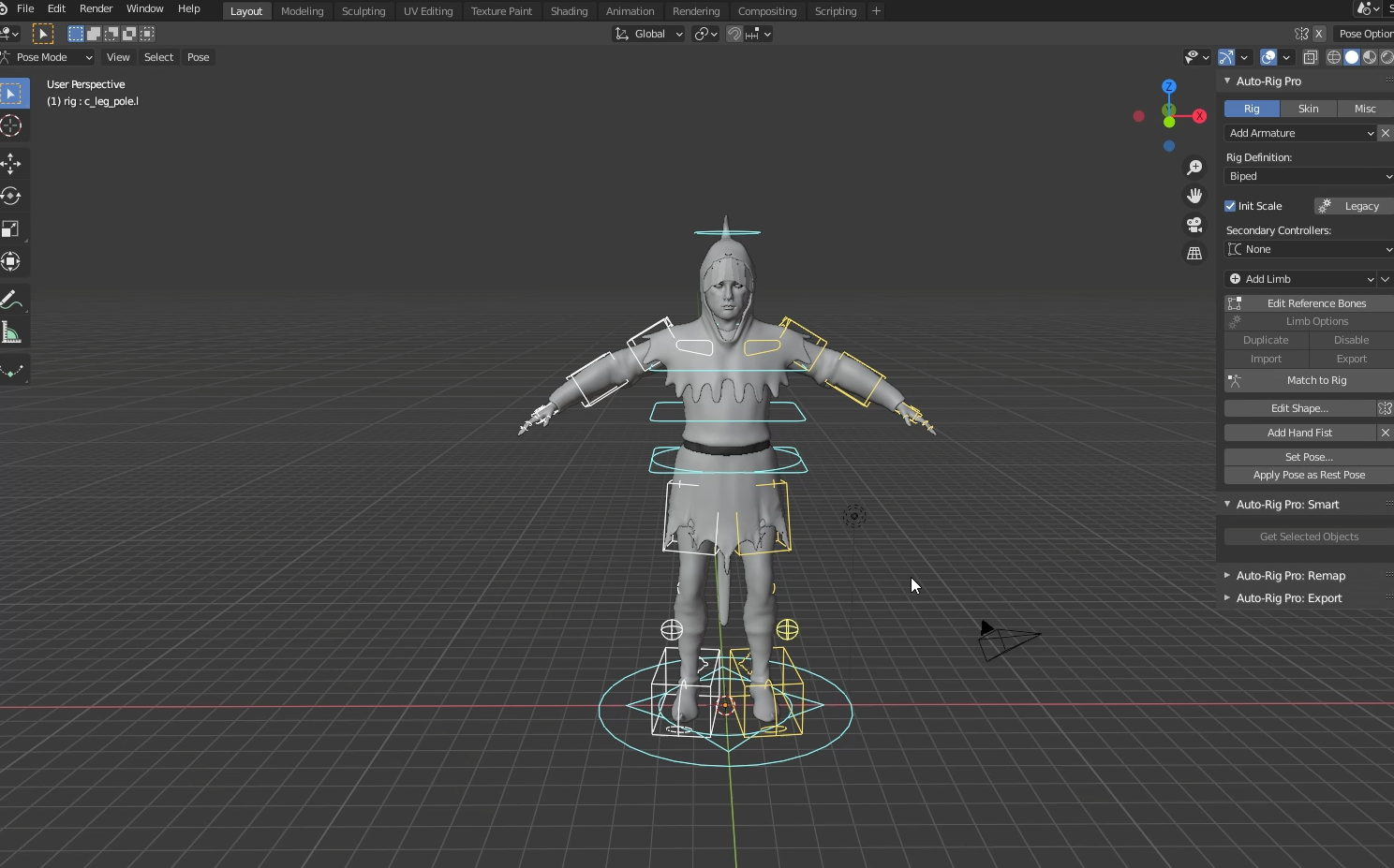Open the Render menu

[96, 8]
